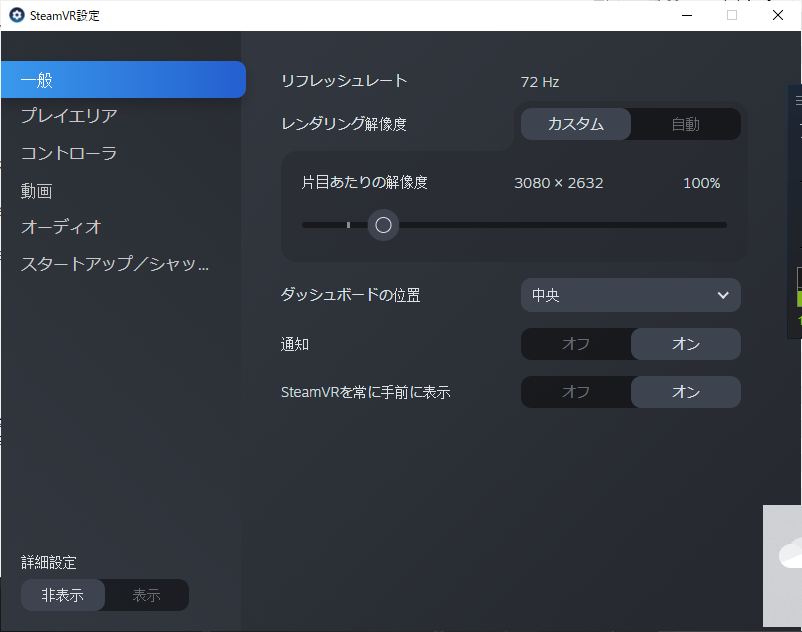This screenshot has height=632, width=802.
Task: Open the コントローラ settings section
Action: coord(69,153)
